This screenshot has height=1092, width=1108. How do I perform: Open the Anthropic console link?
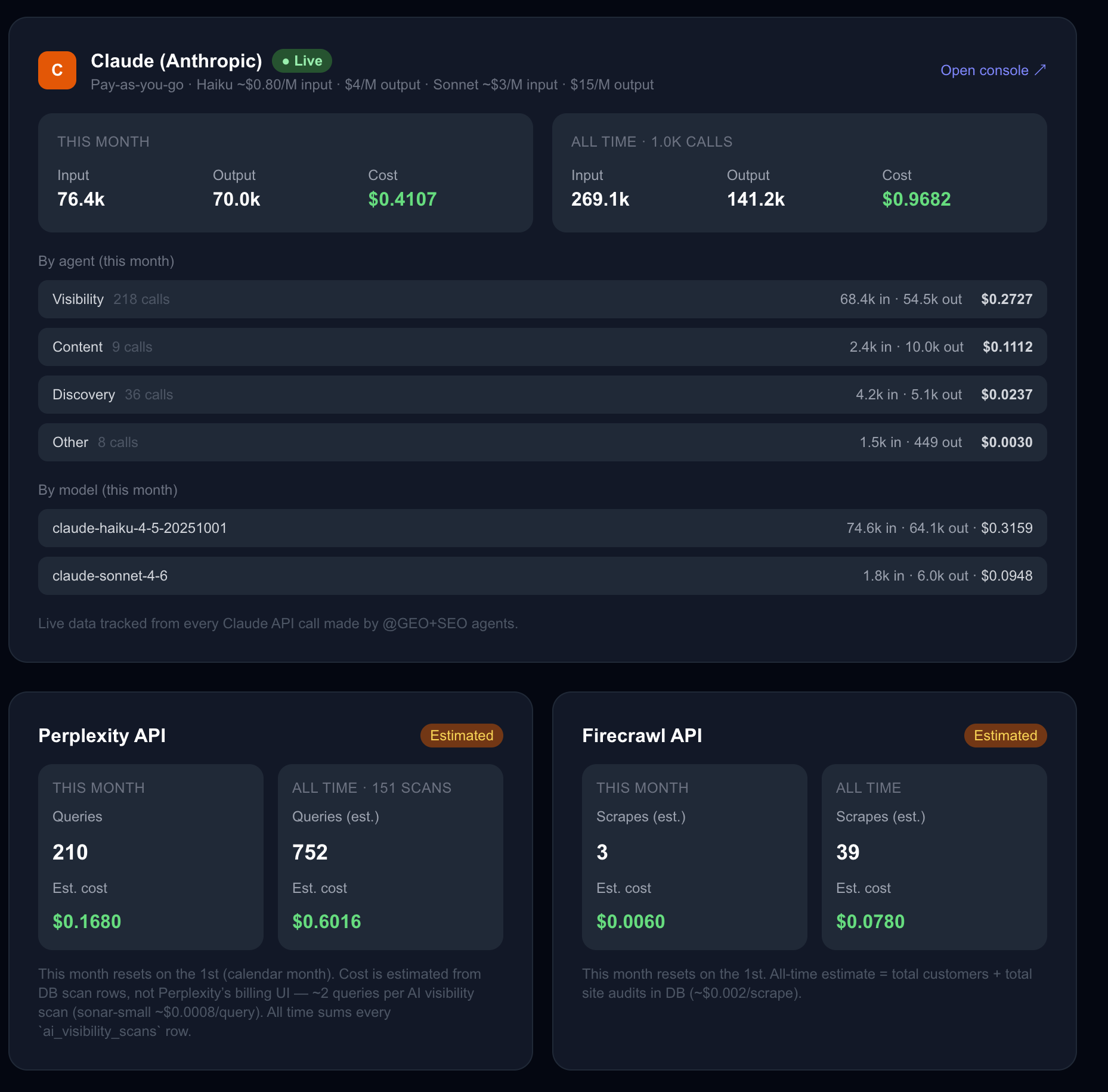[x=994, y=70]
